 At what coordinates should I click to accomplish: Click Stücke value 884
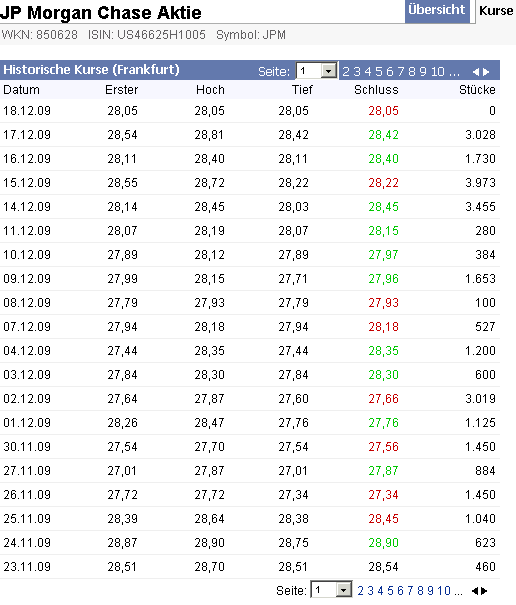pos(485,471)
